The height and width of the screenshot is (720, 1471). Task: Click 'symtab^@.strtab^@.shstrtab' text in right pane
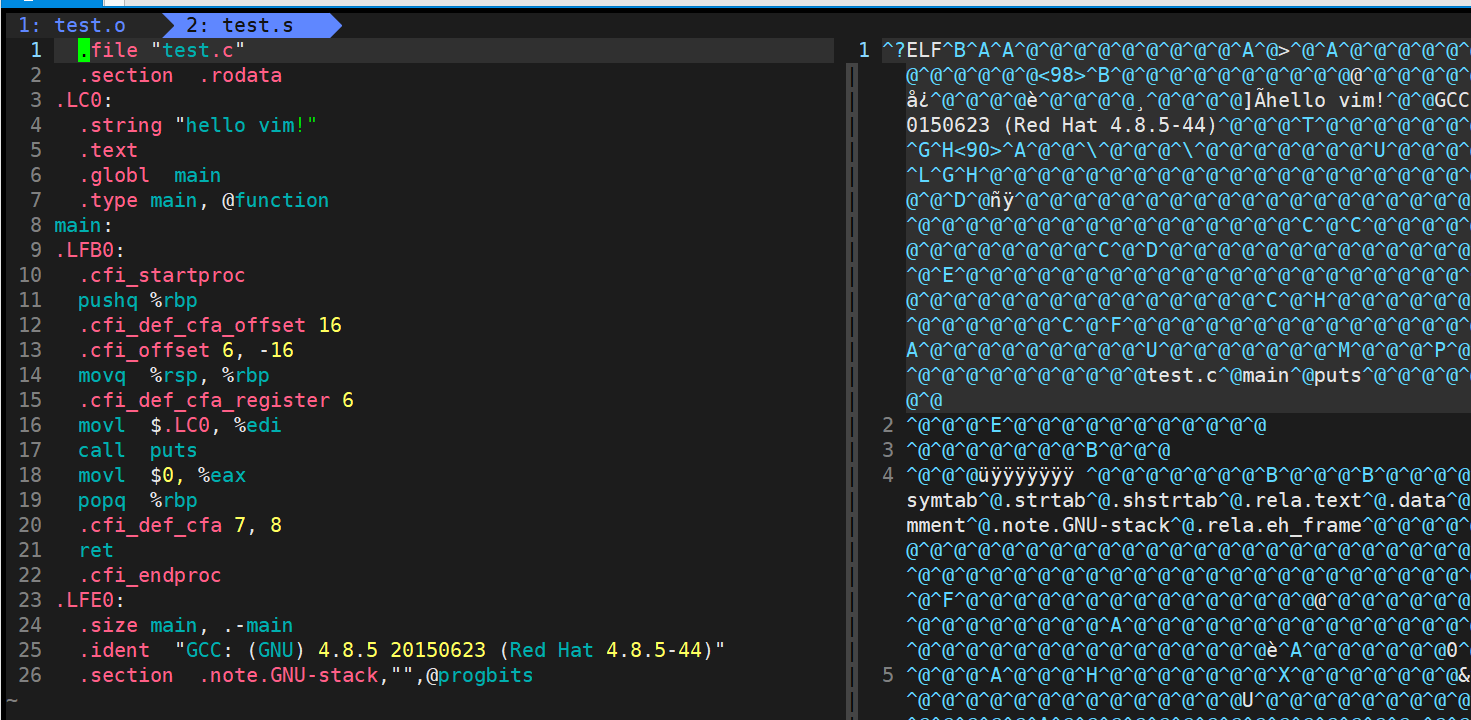point(1062,500)
